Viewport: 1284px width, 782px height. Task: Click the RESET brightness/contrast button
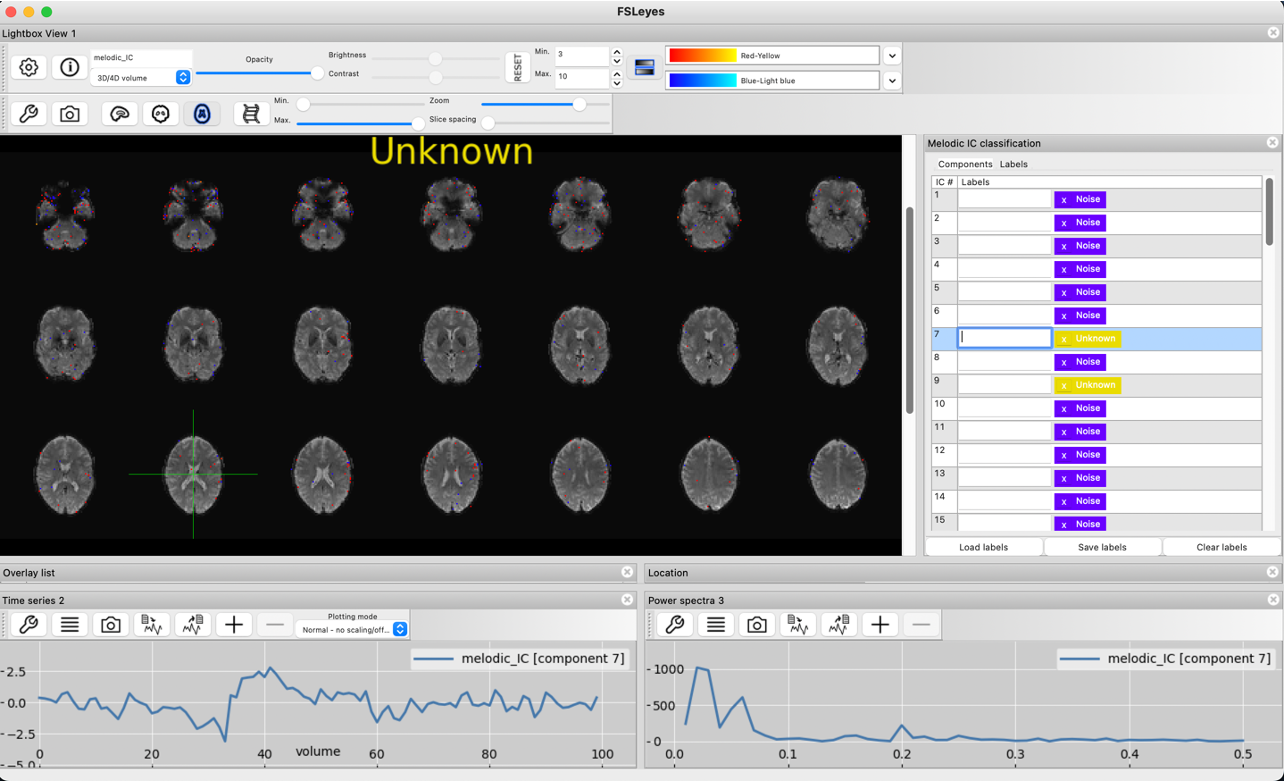(517, 68)
